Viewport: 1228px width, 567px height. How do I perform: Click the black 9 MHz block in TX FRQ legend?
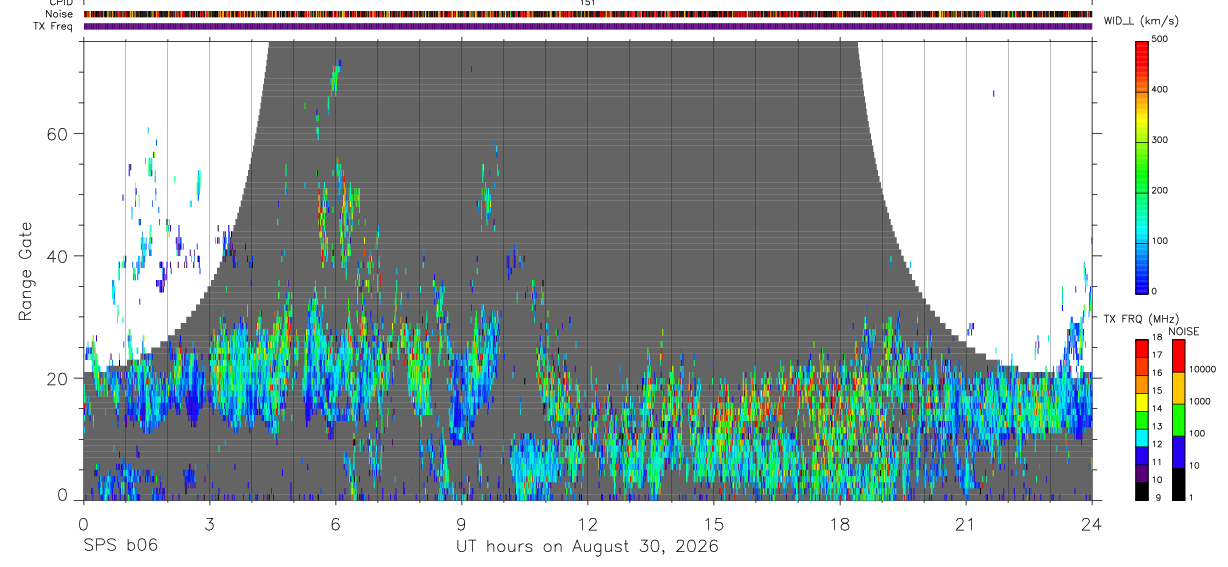[1142, 491]
